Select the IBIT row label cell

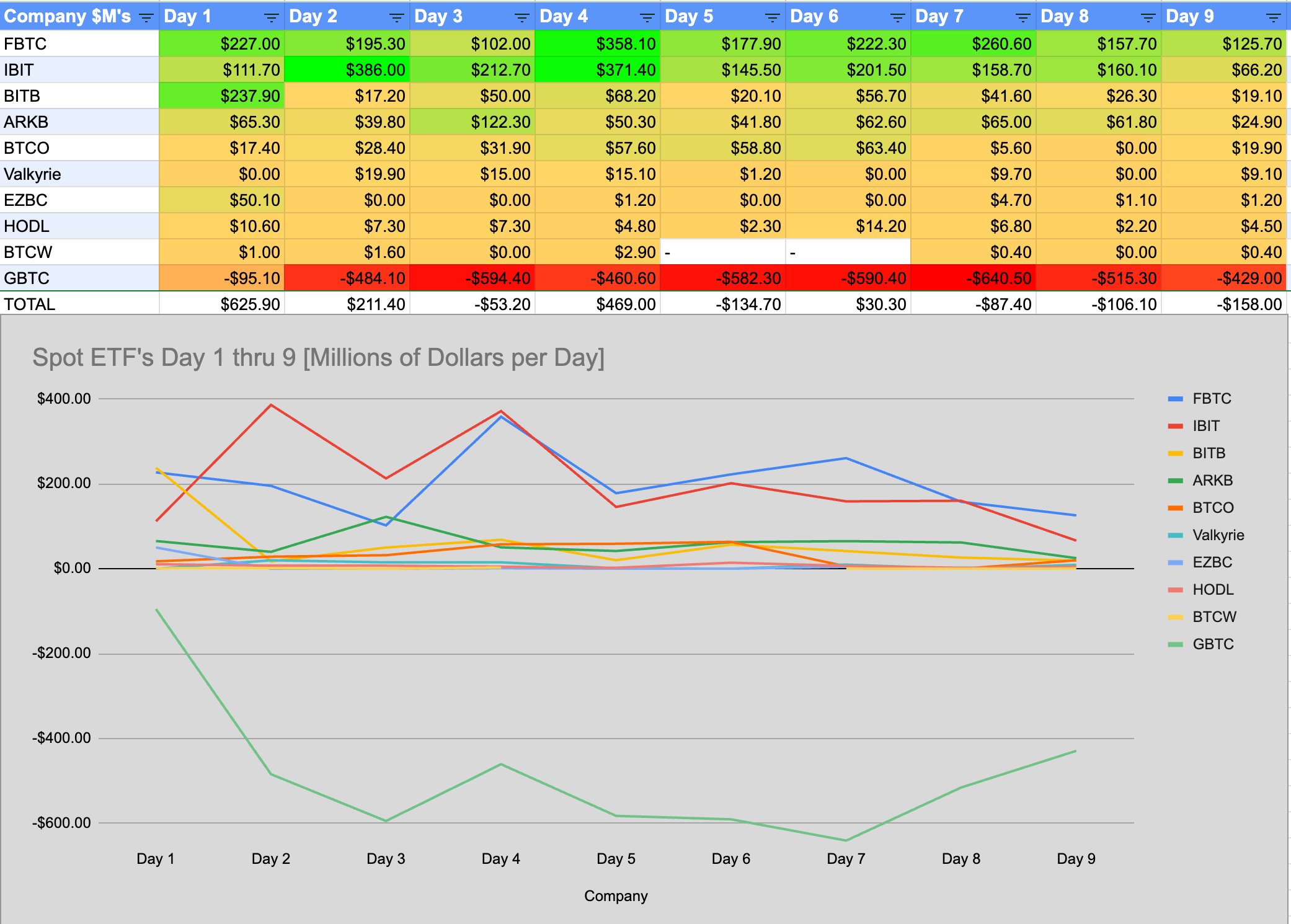[x=79, y=70]
